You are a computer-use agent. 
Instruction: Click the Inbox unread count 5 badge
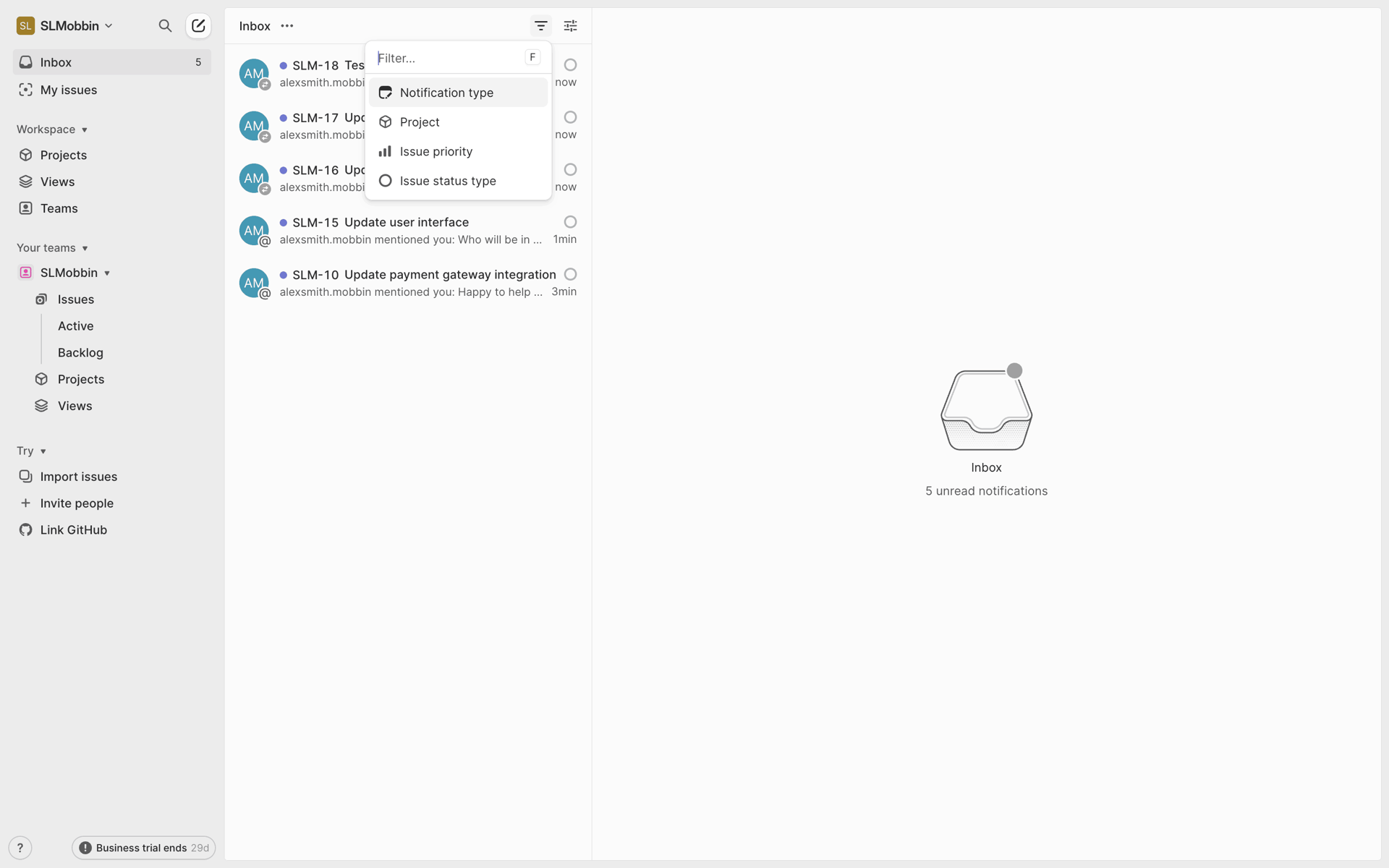pyautogui.click(x=198, y=62)
